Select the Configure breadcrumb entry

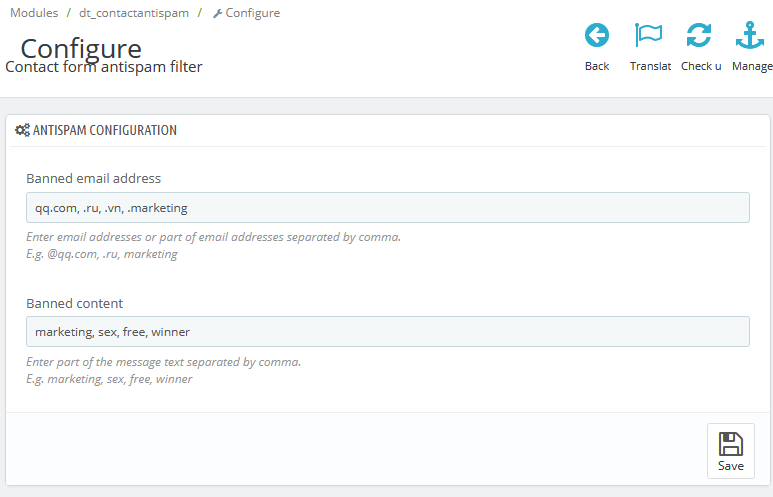coord(252,13)
